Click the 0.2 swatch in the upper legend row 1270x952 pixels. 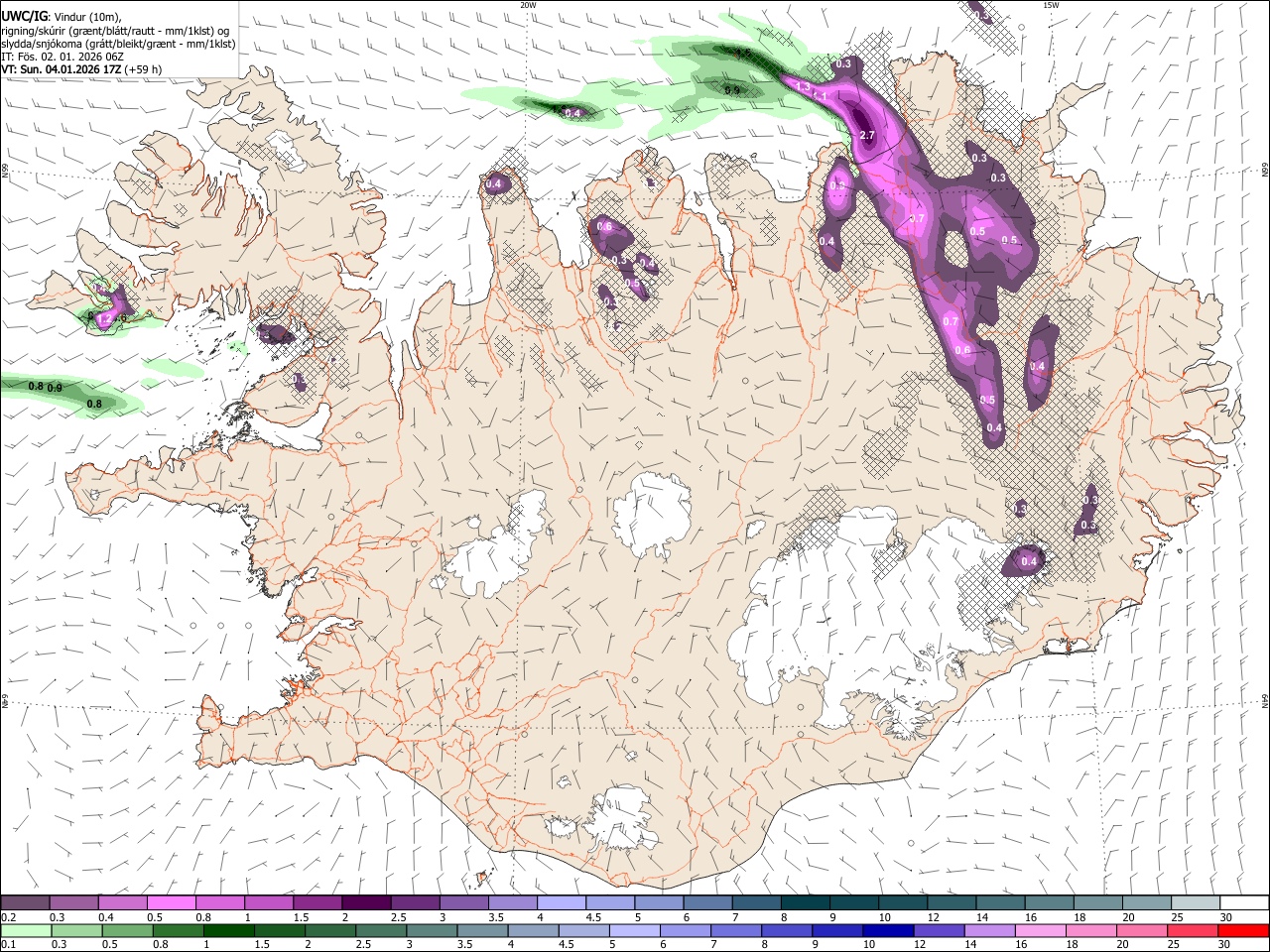click(25, 903)
